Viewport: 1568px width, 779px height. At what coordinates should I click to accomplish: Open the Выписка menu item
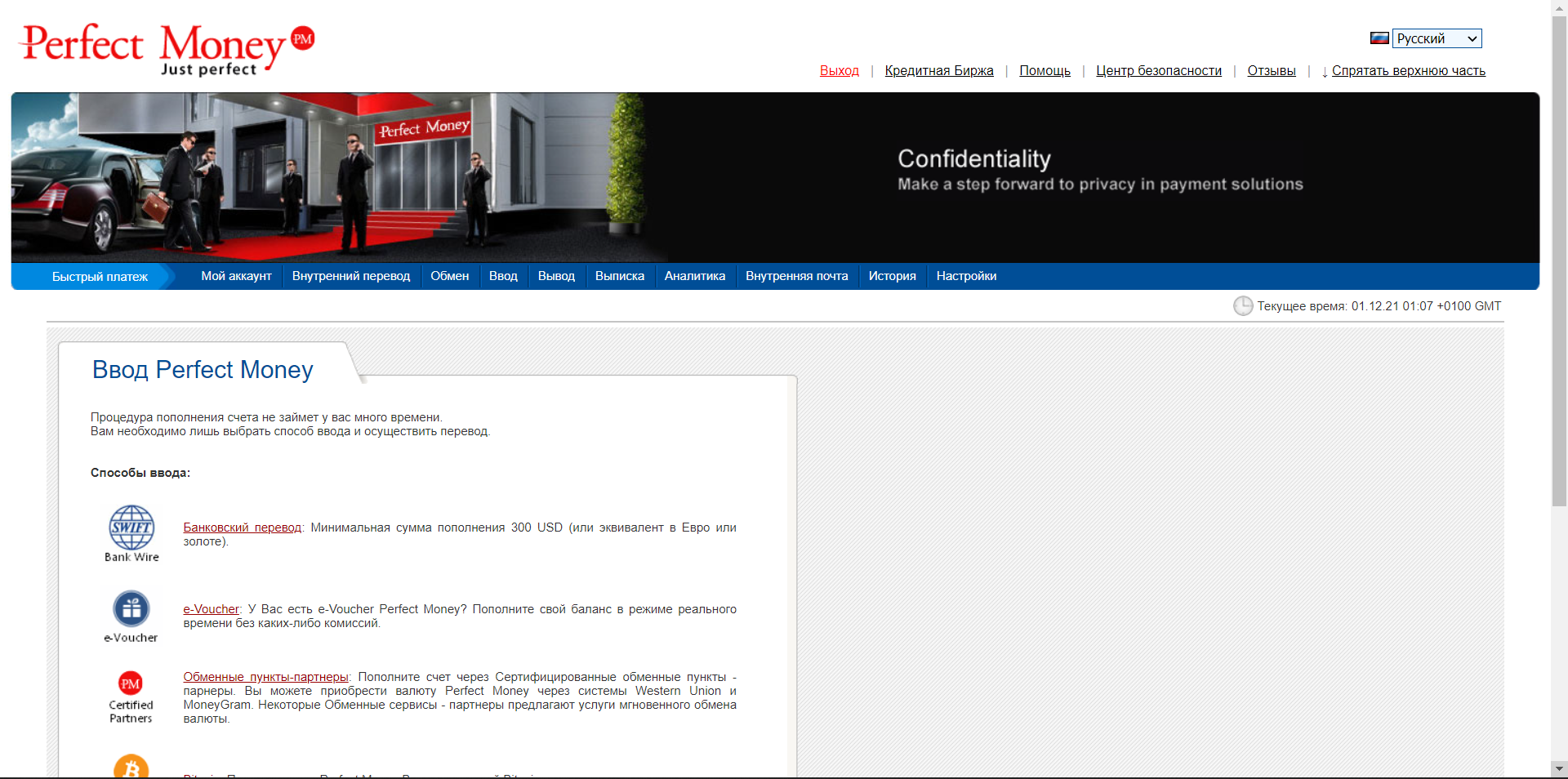point(620,276)
